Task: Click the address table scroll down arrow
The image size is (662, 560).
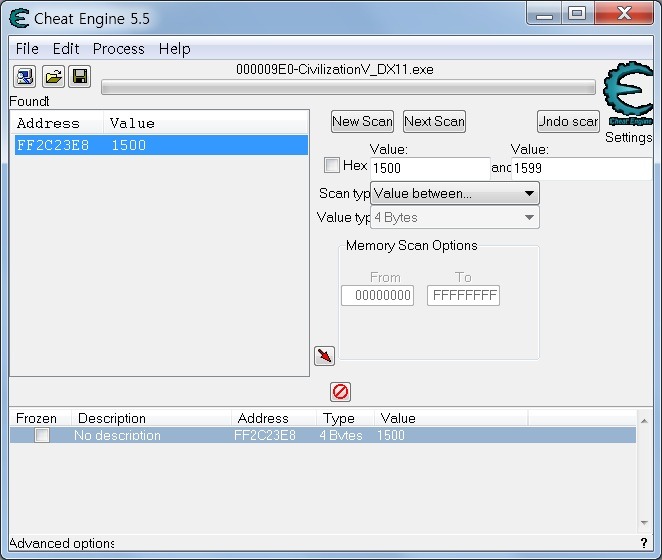Action: point(644,523)
